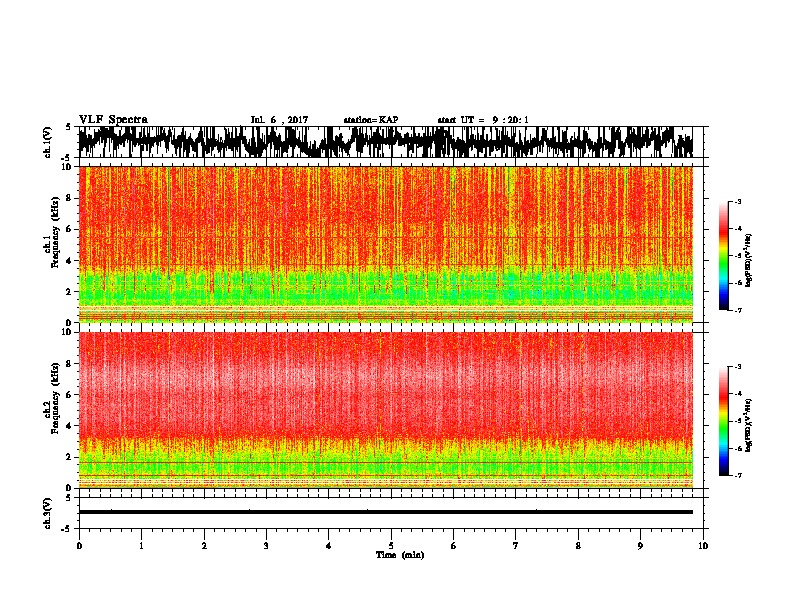
Task: Click inside the ch.1 frequency spectrogram panel
Action: pos(385,244)
